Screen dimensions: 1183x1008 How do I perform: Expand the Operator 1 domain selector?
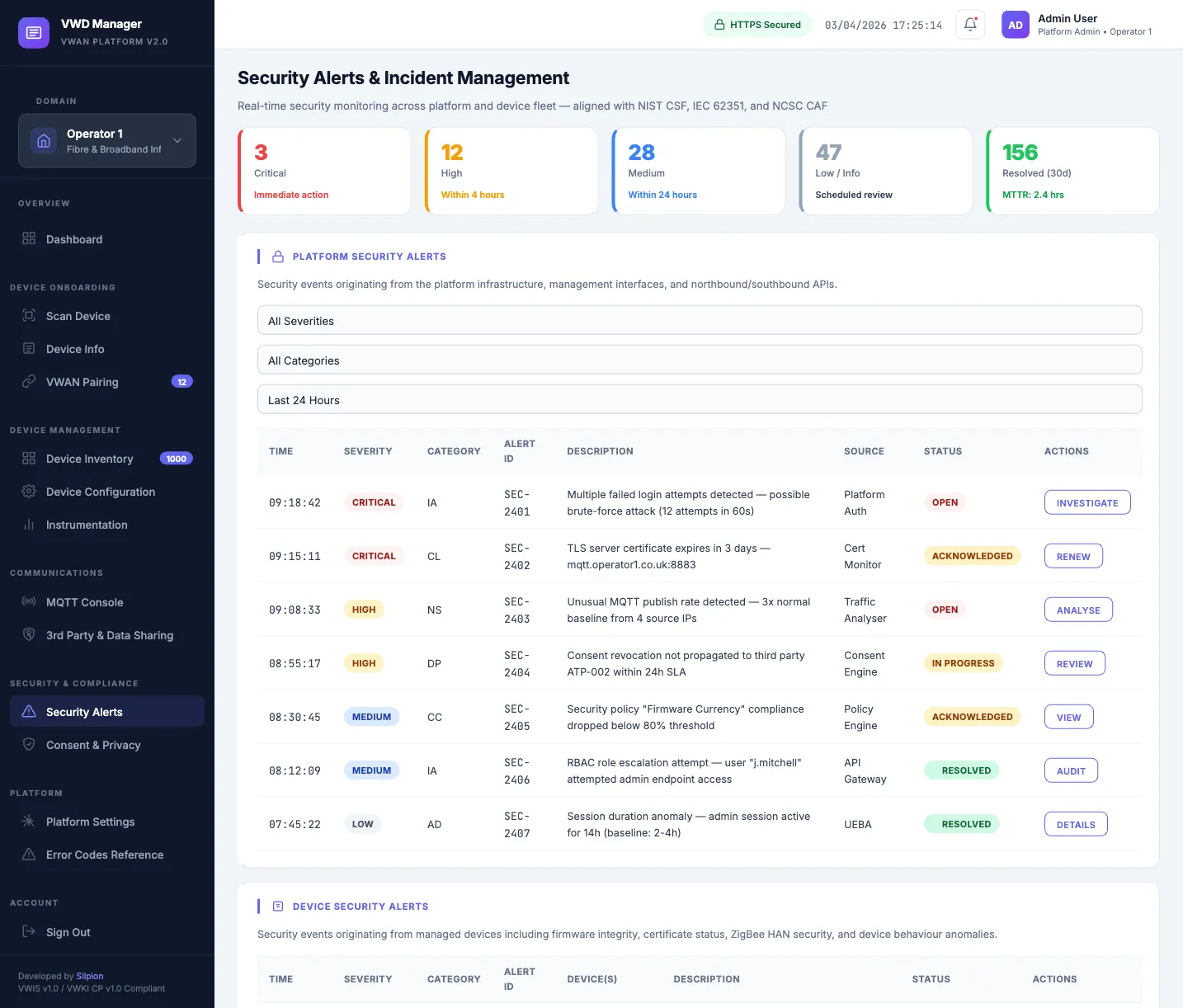[x=177, y=140]
